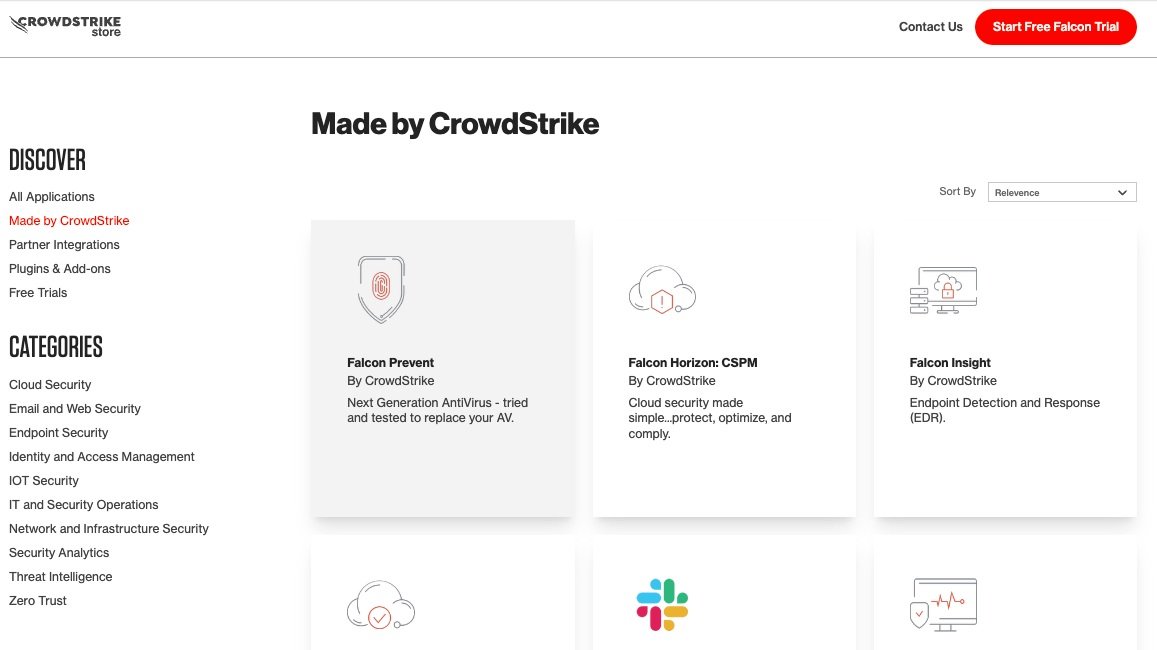Image resolution: width=1157 pixels, height=650 pixels.
Task: Select Plugins & Add-ons
Action: pyautogui.click(x=59, y=268)
